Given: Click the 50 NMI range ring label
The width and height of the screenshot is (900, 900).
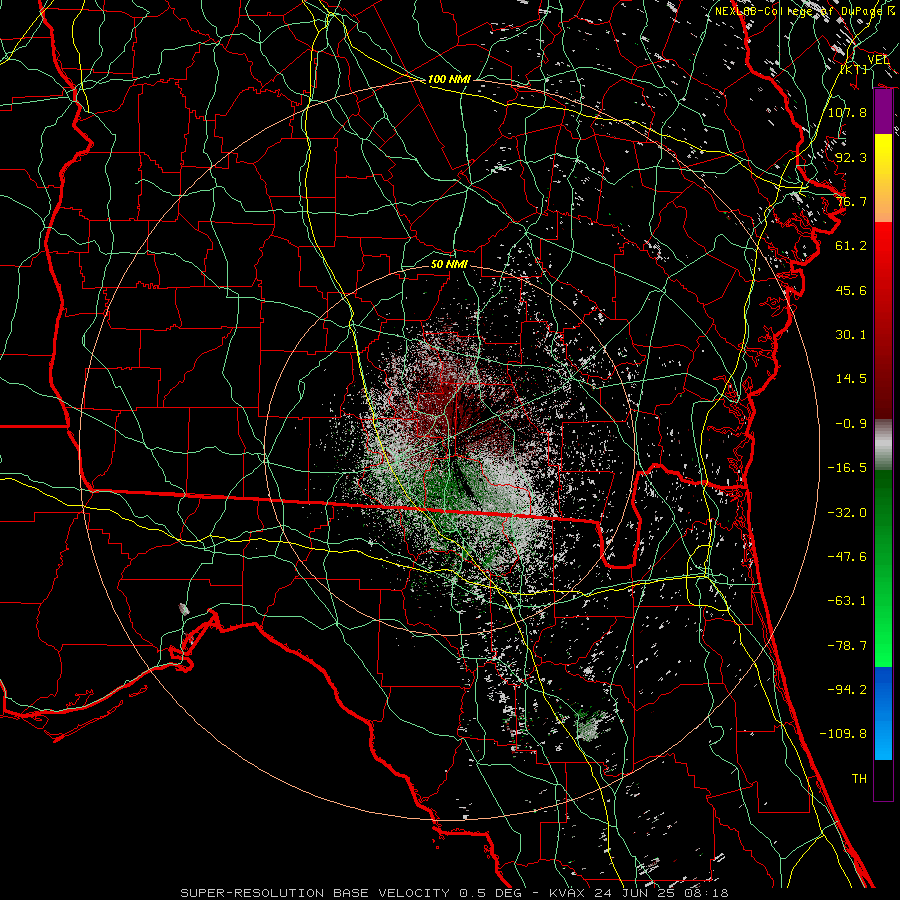Looking at the screenshot, I should [x=449, y=264].
